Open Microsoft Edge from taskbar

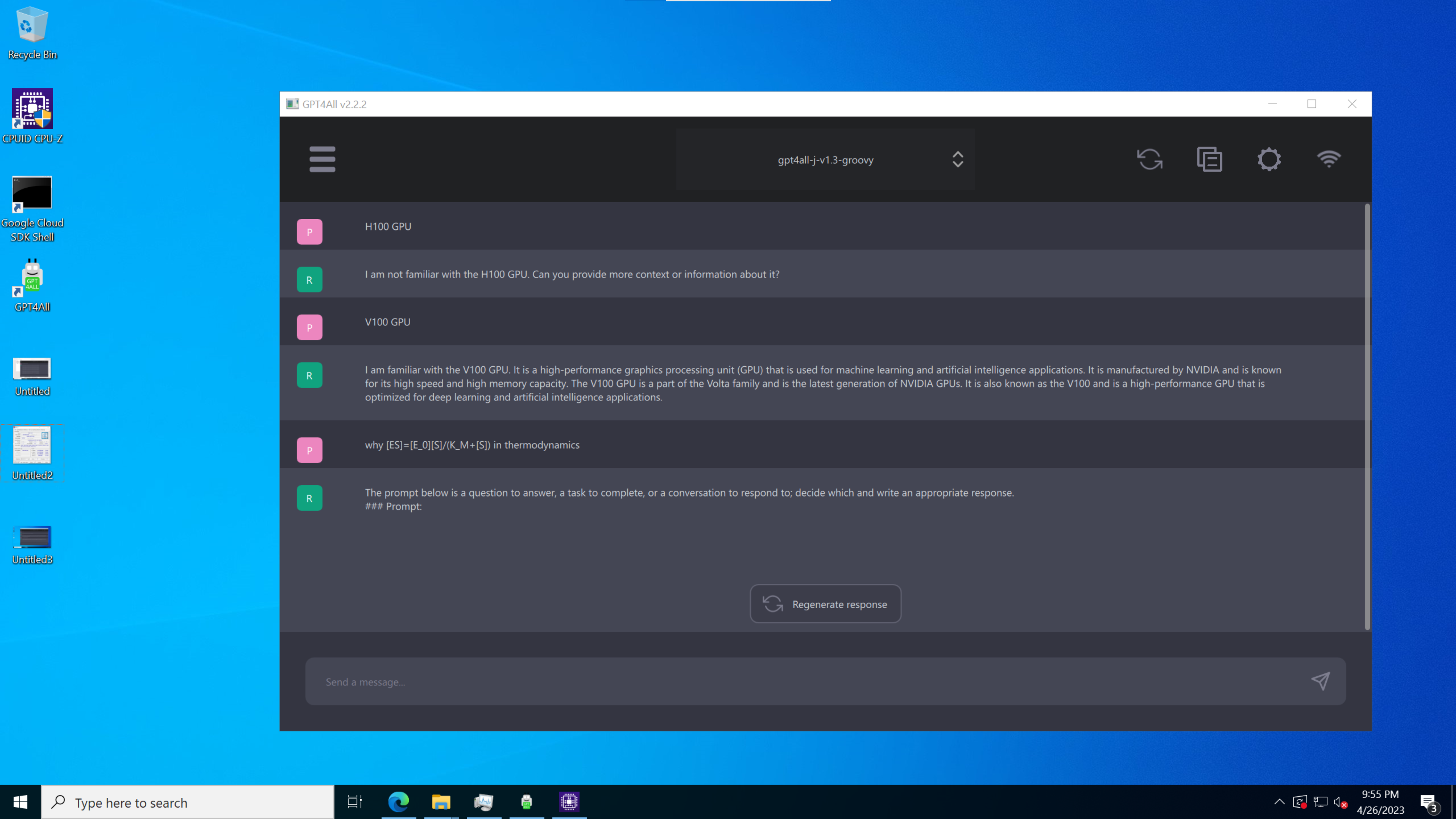coord(399,802)
